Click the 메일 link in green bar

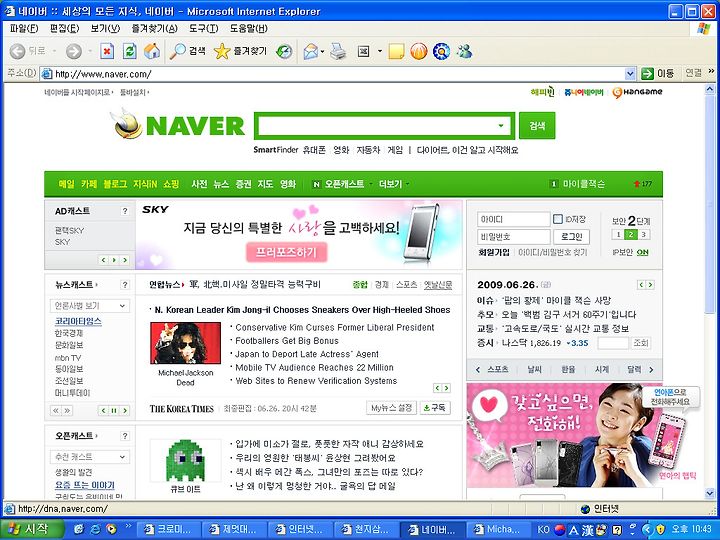pos(66,184)
